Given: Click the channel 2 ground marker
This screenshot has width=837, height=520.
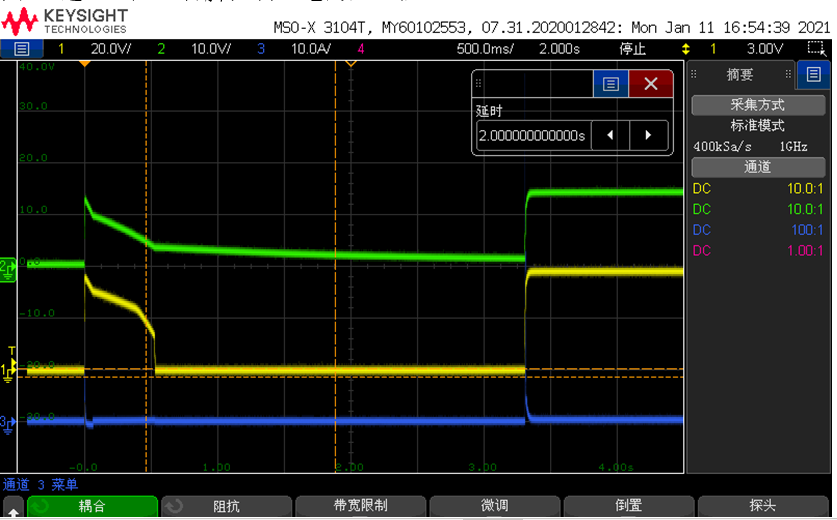Looking at the screenshot, I should click(8, 270).
